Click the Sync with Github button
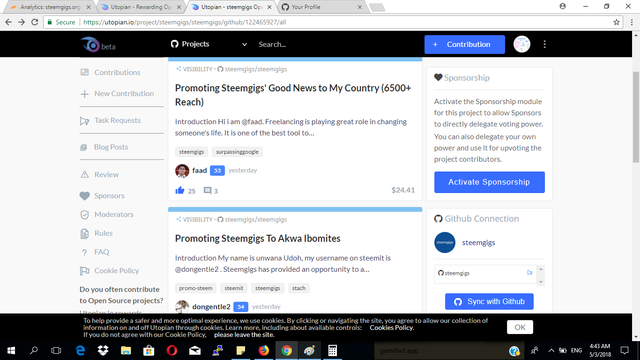640x360 pixels. (489, 302)
